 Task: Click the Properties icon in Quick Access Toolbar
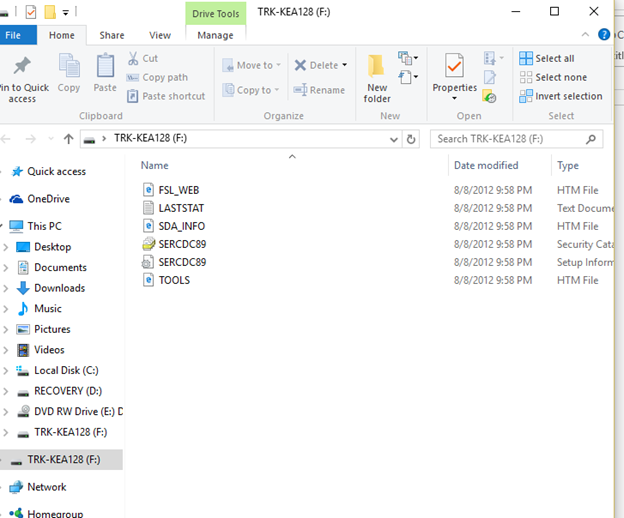tap(31, 12)
